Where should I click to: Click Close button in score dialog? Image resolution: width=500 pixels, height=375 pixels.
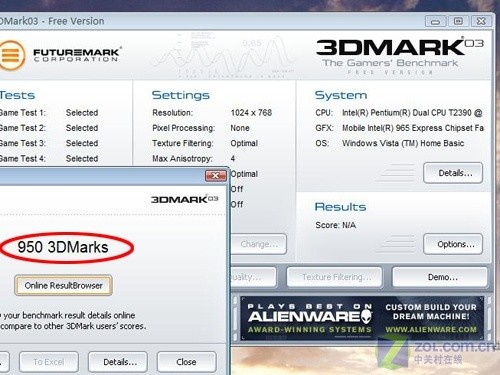pyautogui.click(x=187, y=362)
